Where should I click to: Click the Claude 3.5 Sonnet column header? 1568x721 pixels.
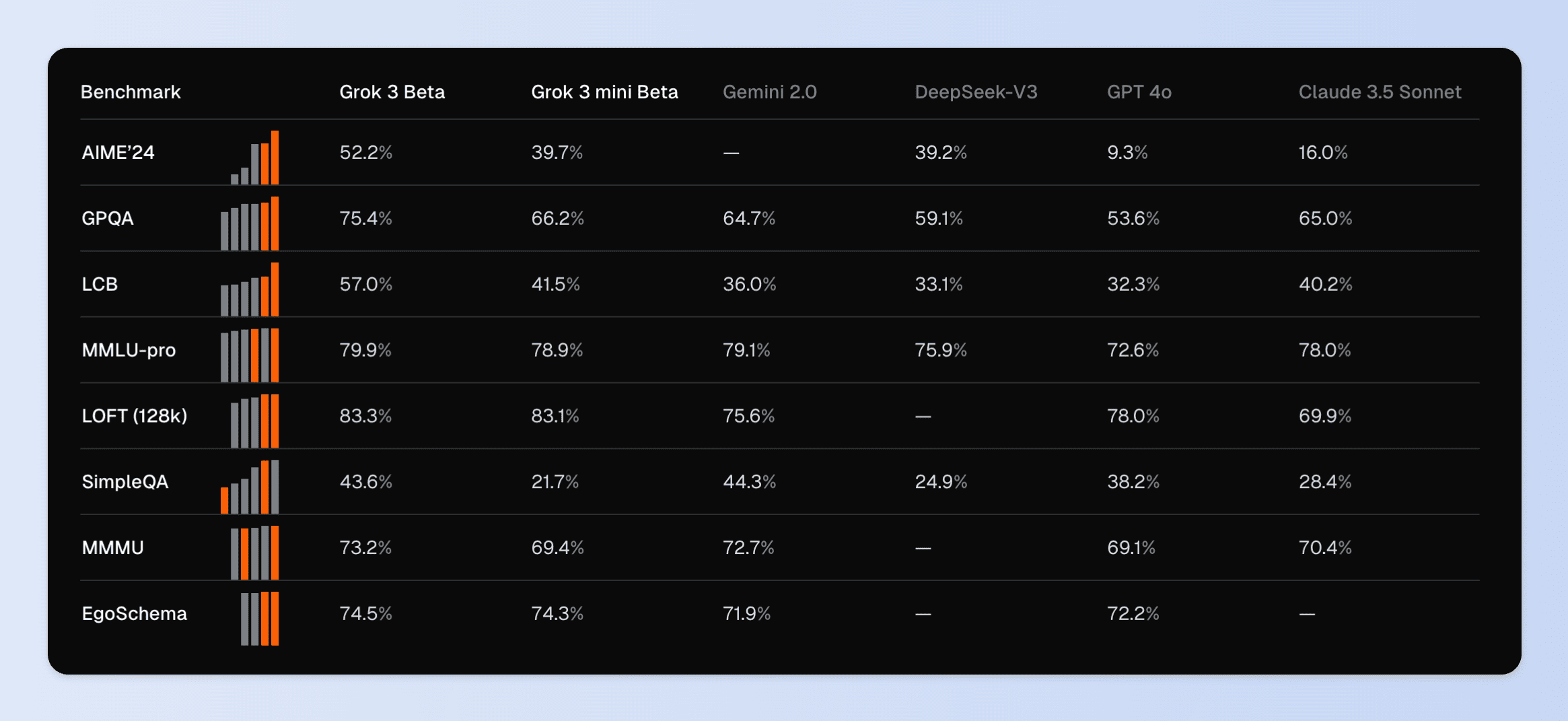(x=1380, y=92)
